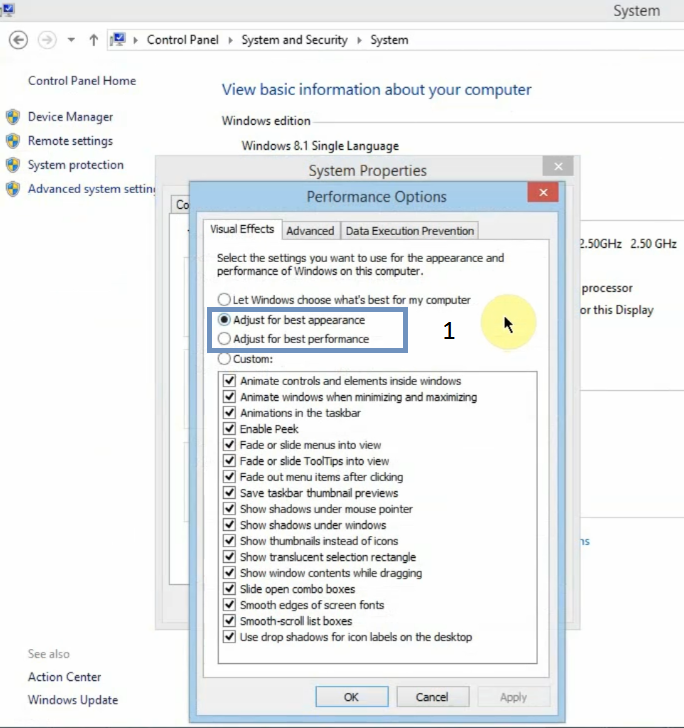Toggle Fade or slide ToolTips into view
This screenshot has width=684, height=728.
coord(229,461)
